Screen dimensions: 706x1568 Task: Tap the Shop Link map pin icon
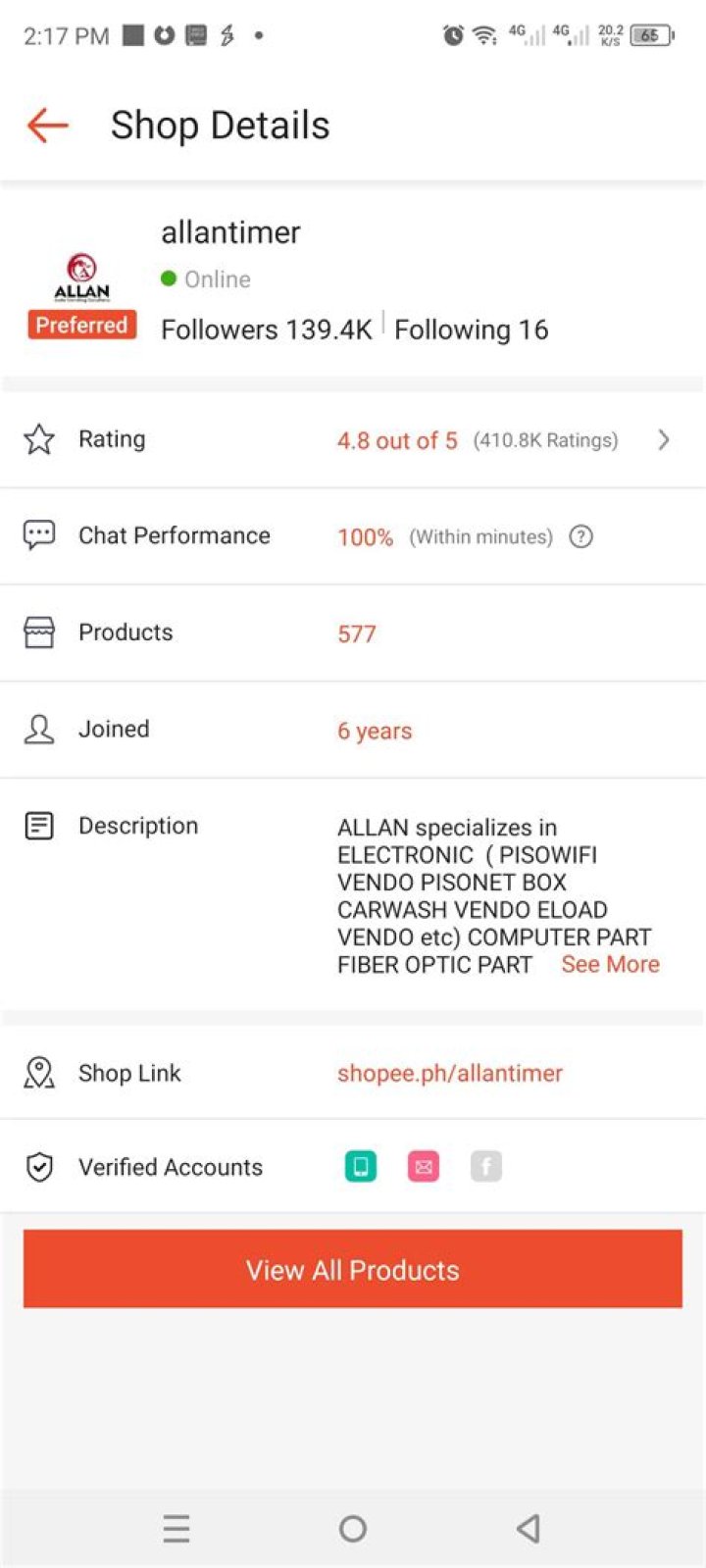pos(39,1073)
